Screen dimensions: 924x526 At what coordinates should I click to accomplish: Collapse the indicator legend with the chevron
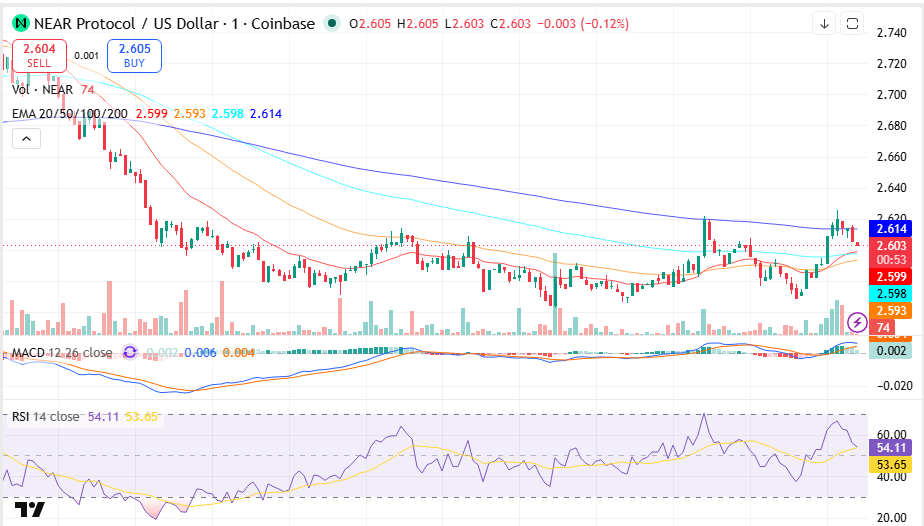27,139
